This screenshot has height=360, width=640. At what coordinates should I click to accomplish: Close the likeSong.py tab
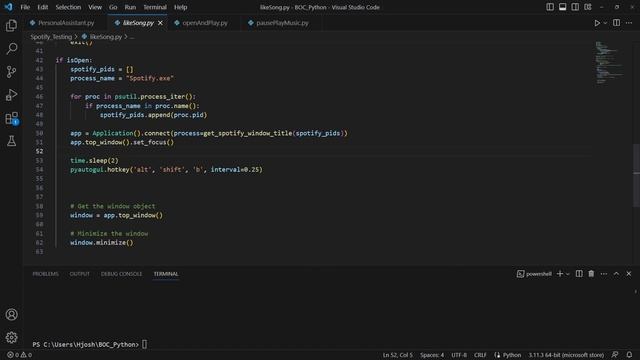point(160,23)
